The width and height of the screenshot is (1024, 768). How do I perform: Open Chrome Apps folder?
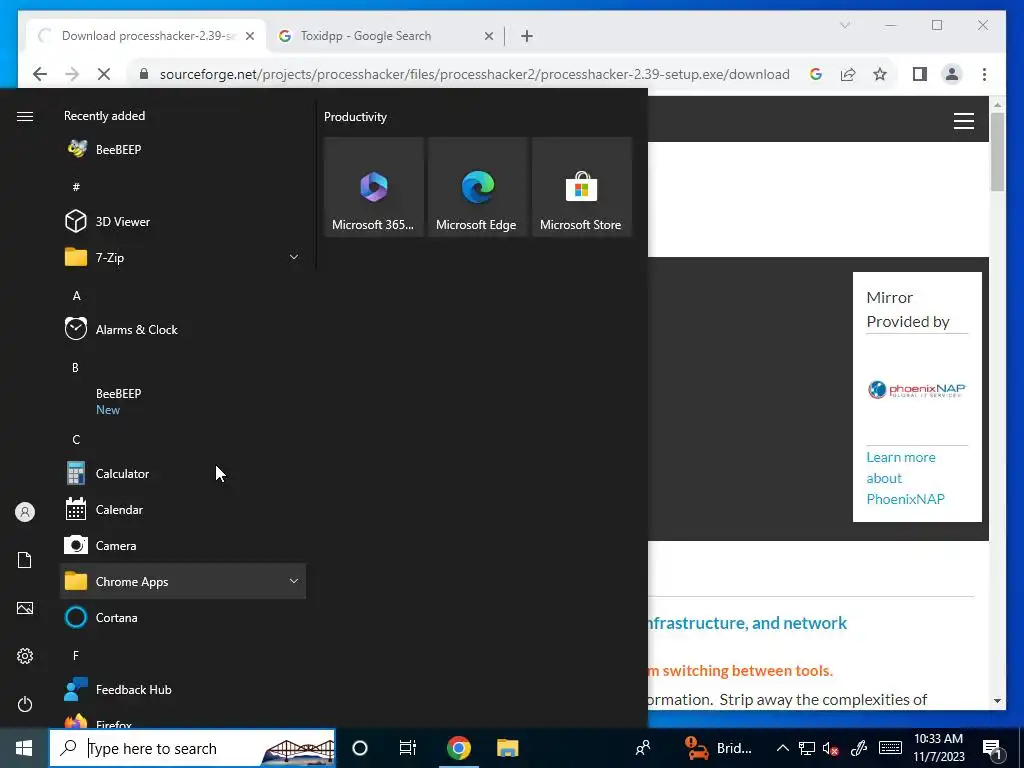pyautogui.click(x=183, y=581)
